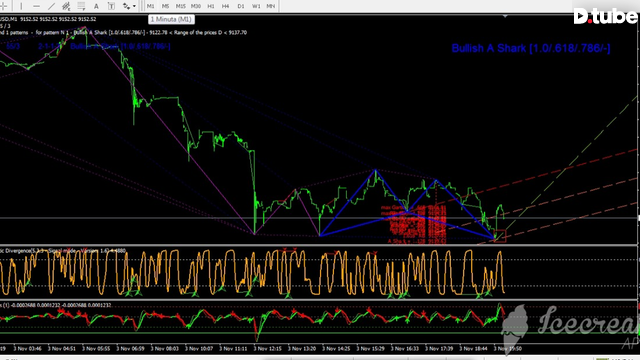Click the '3 Nov 12:15' time axis label
This screenshot has height=360, width=640.
pyautogui.click(x=267, y=349)
